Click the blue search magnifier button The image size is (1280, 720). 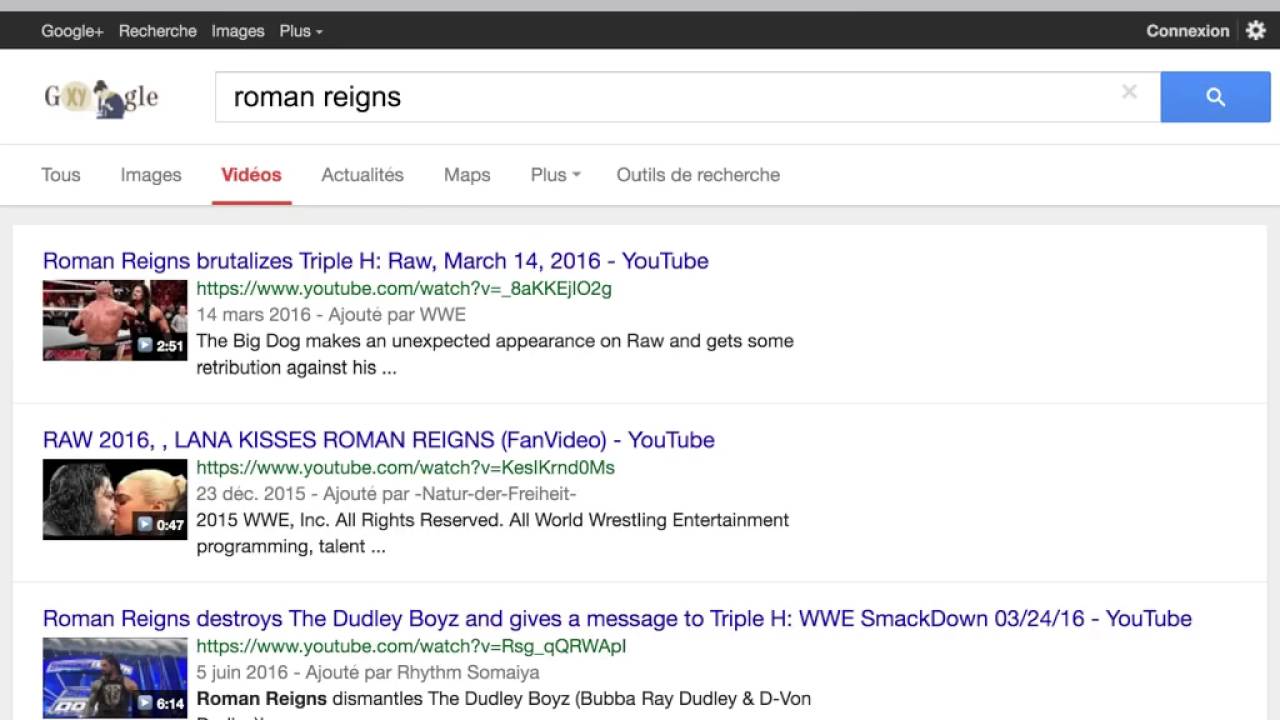(x=1215, y=97)
